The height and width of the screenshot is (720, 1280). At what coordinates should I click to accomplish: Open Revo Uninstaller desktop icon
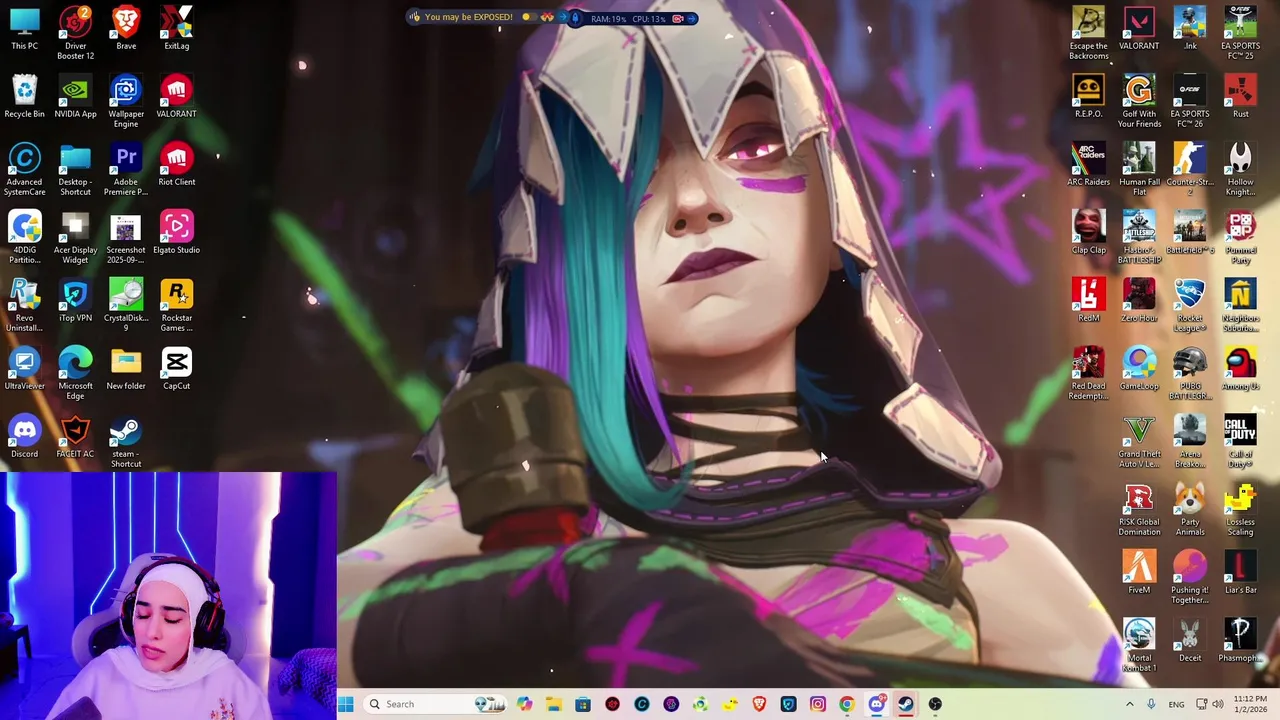(24, 305)
